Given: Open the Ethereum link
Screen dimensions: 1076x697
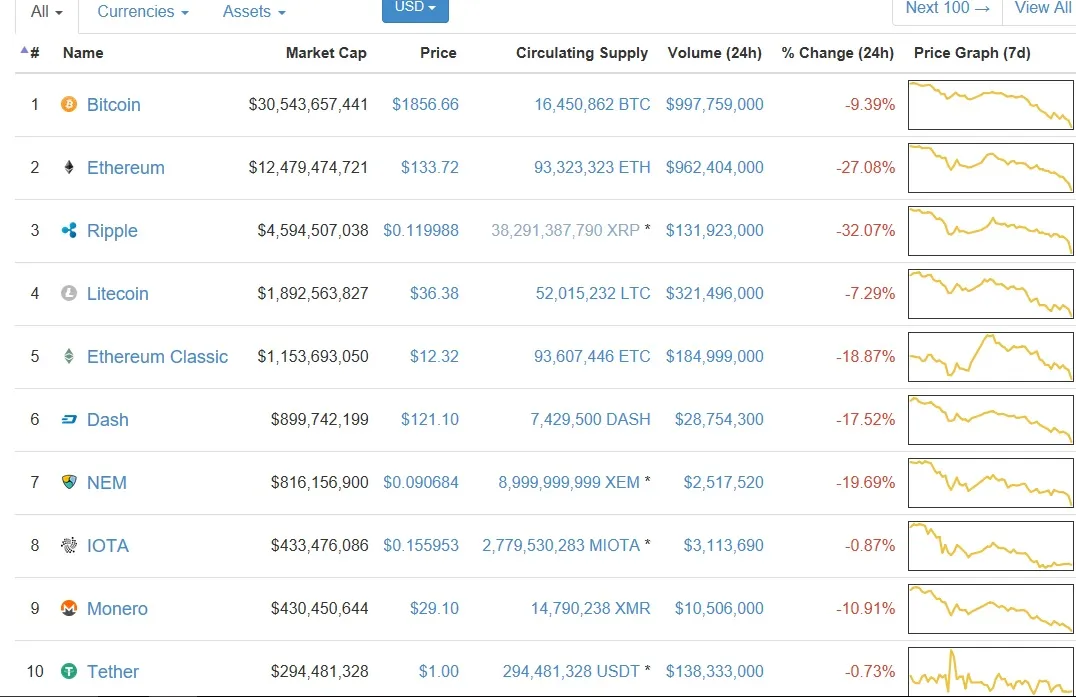Looking at the screenshot, I should pyautogui.click(x=126, y=167).
